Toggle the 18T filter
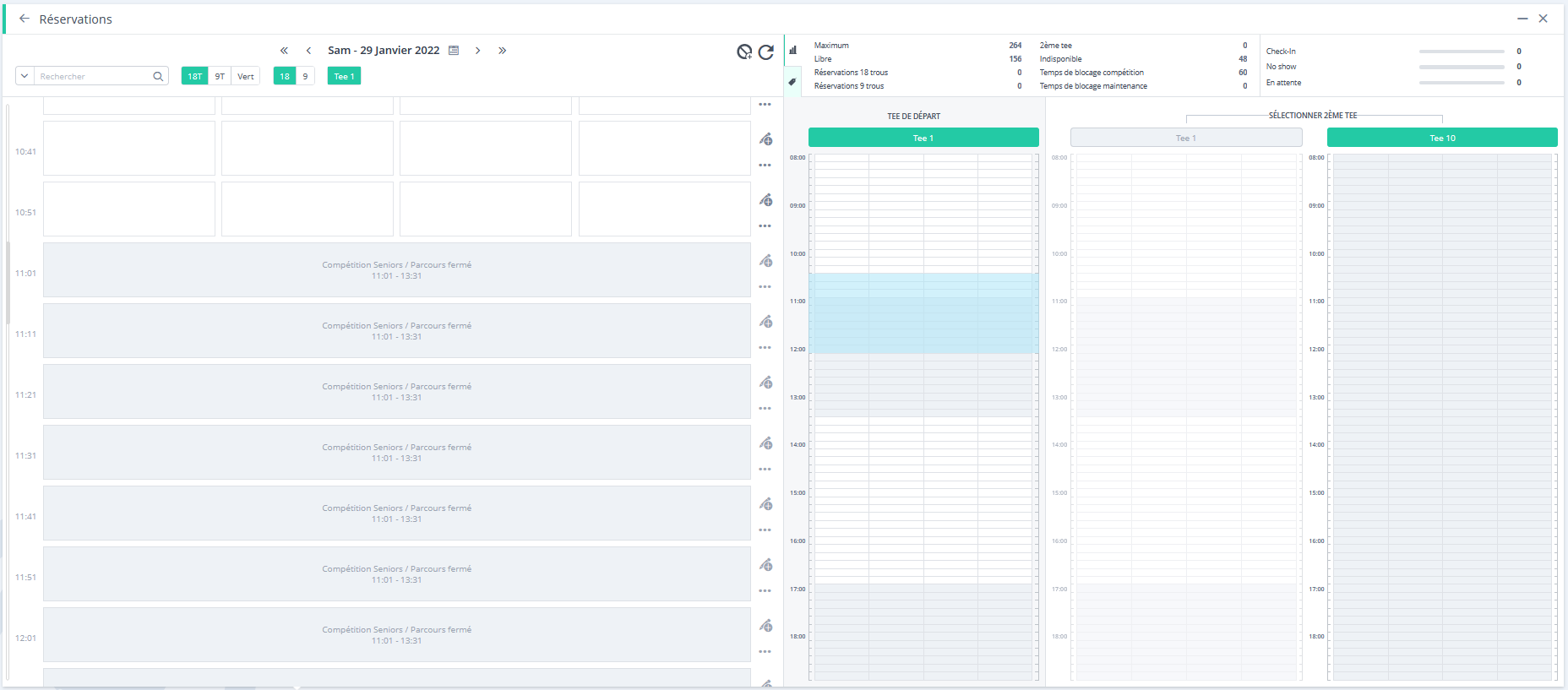1568x690 pixels. coord(194,76)
